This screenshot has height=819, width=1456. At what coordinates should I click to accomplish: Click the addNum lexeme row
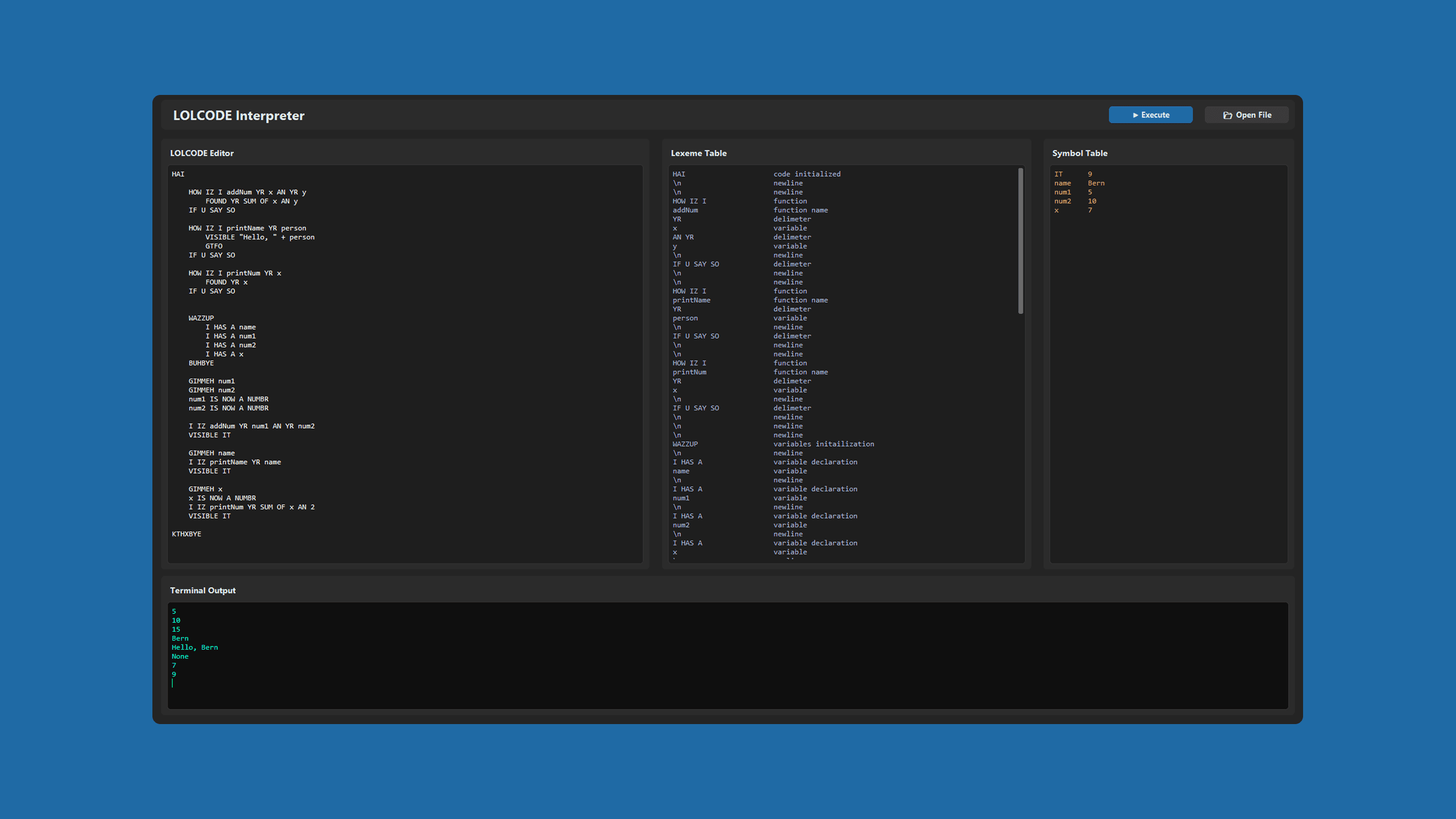click(749, 210)
